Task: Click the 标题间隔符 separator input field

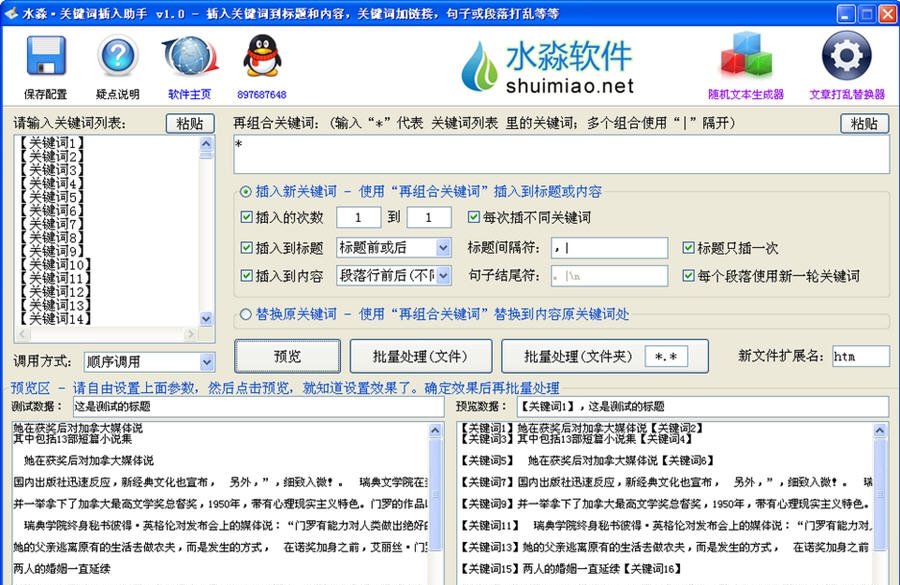Action: tap(610, 248)
